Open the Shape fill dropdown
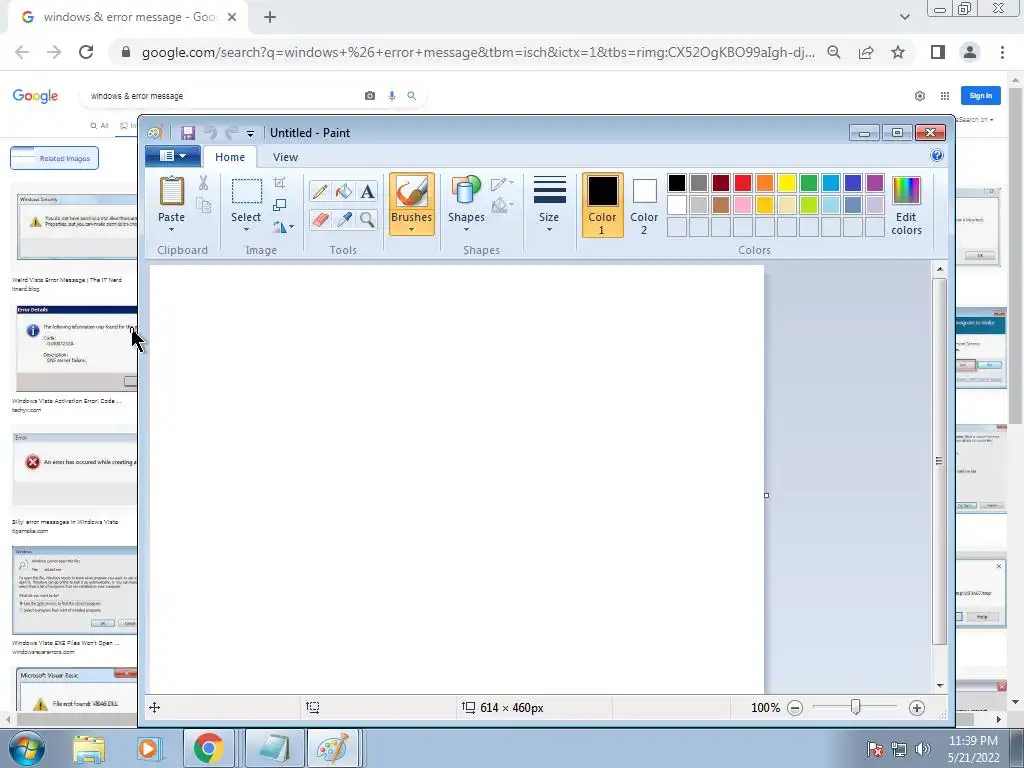1024x768 pixels. click(502, 206)
